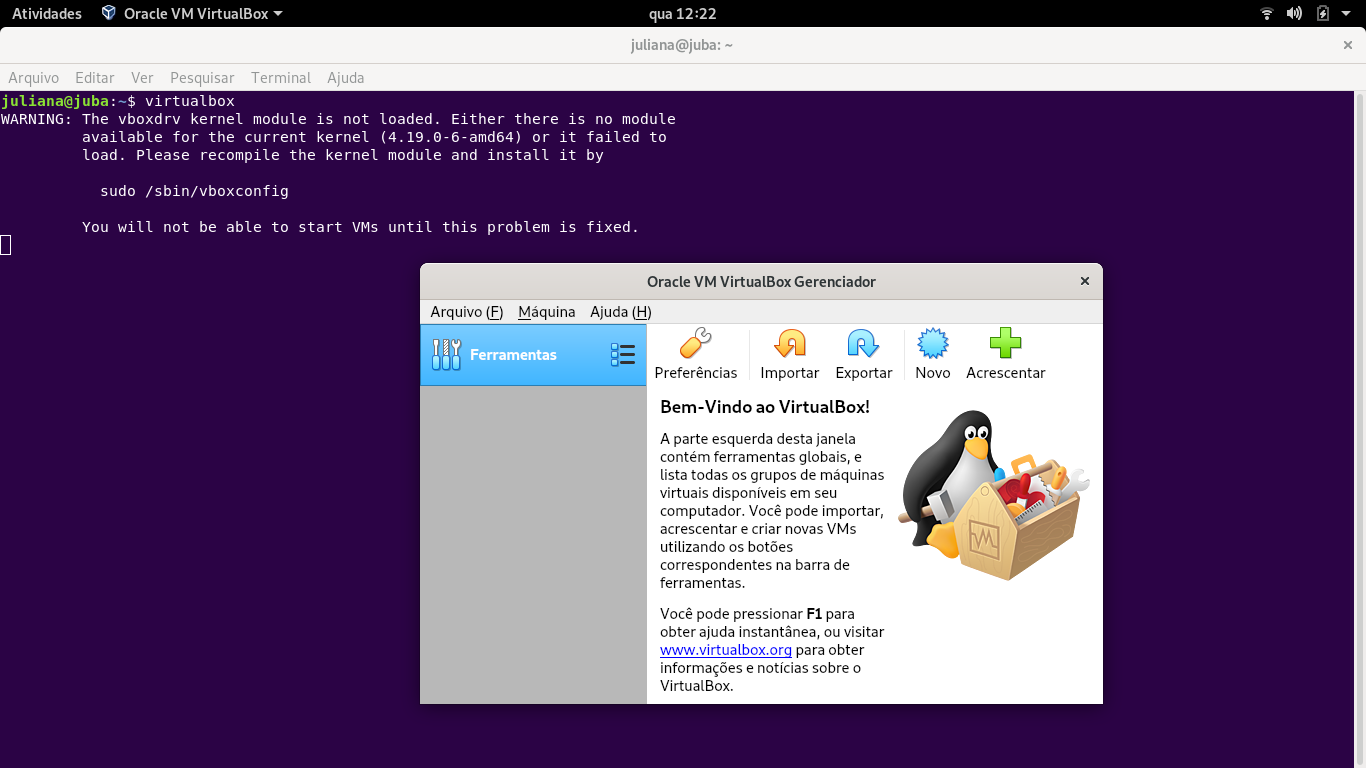Click the 'Bem-Vindo ao VirtualBox!' heading

(765, 407)
